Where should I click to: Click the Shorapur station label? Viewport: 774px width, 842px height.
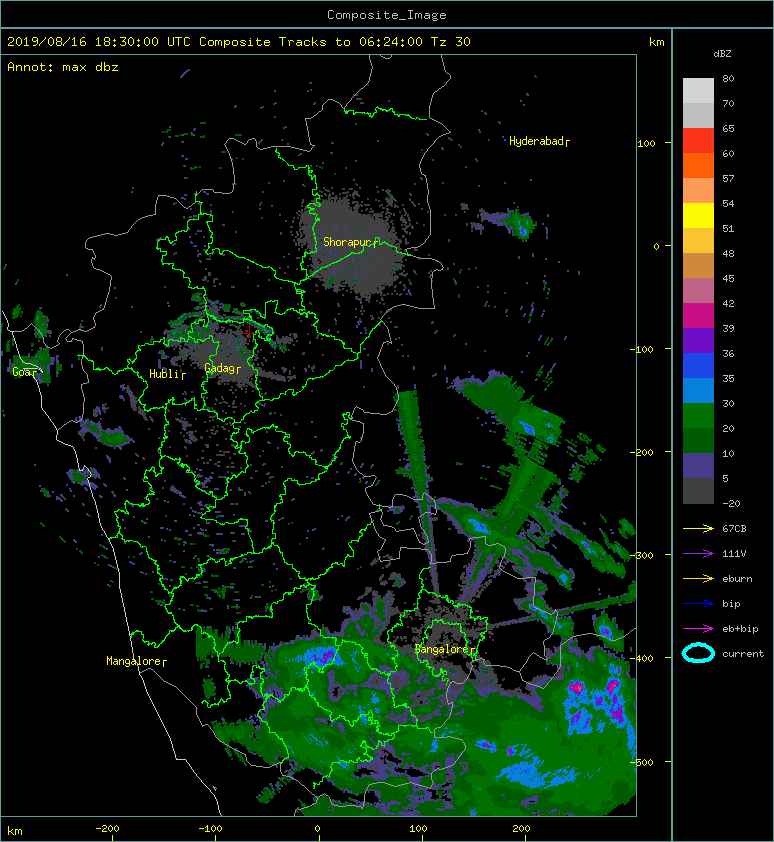(351, 242)
